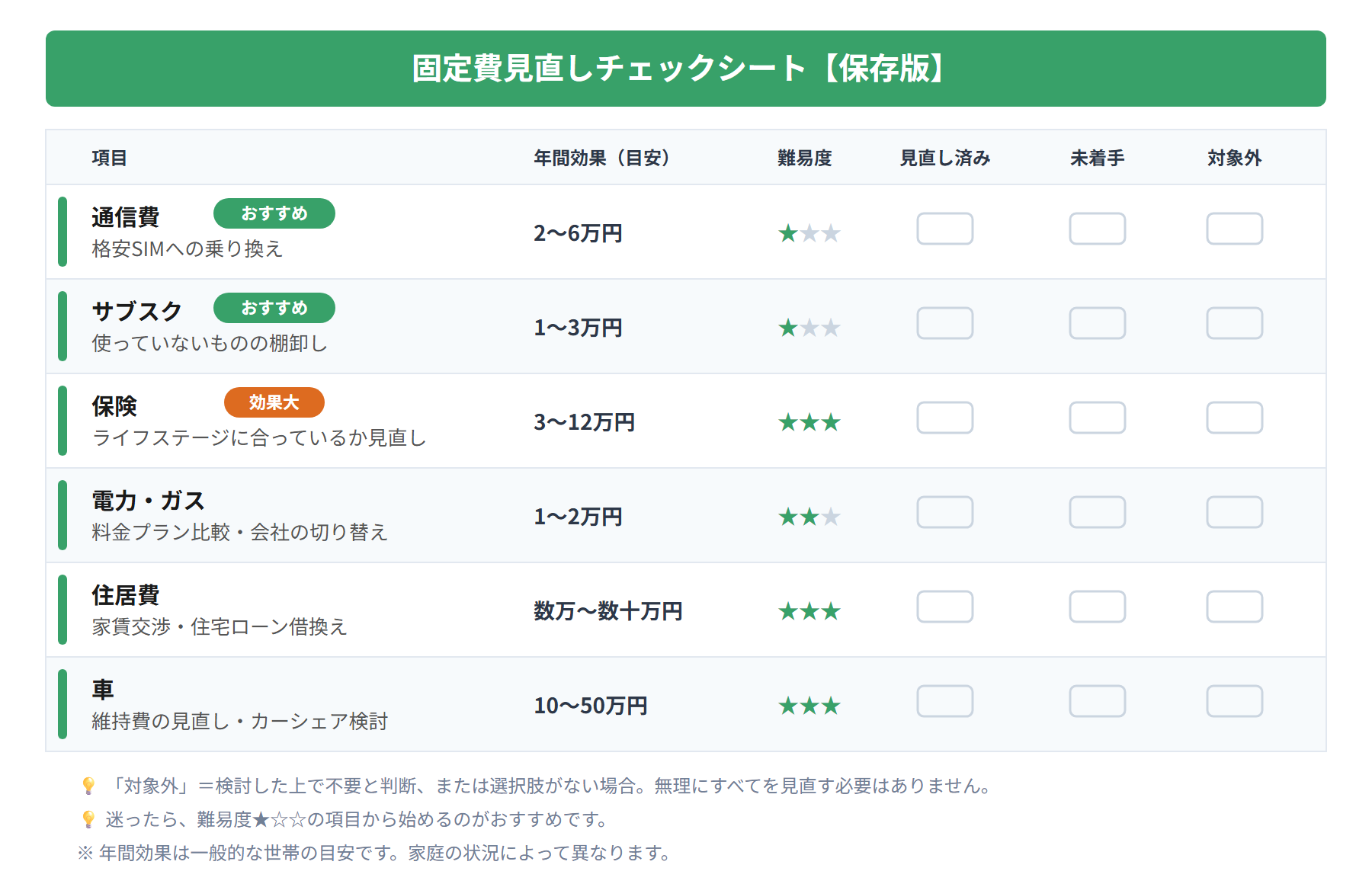This screenshot has width=1372, height=884.
Task: Check 対象外 box for 保険
Action: pyautogui.click(x=1234, y=418)
